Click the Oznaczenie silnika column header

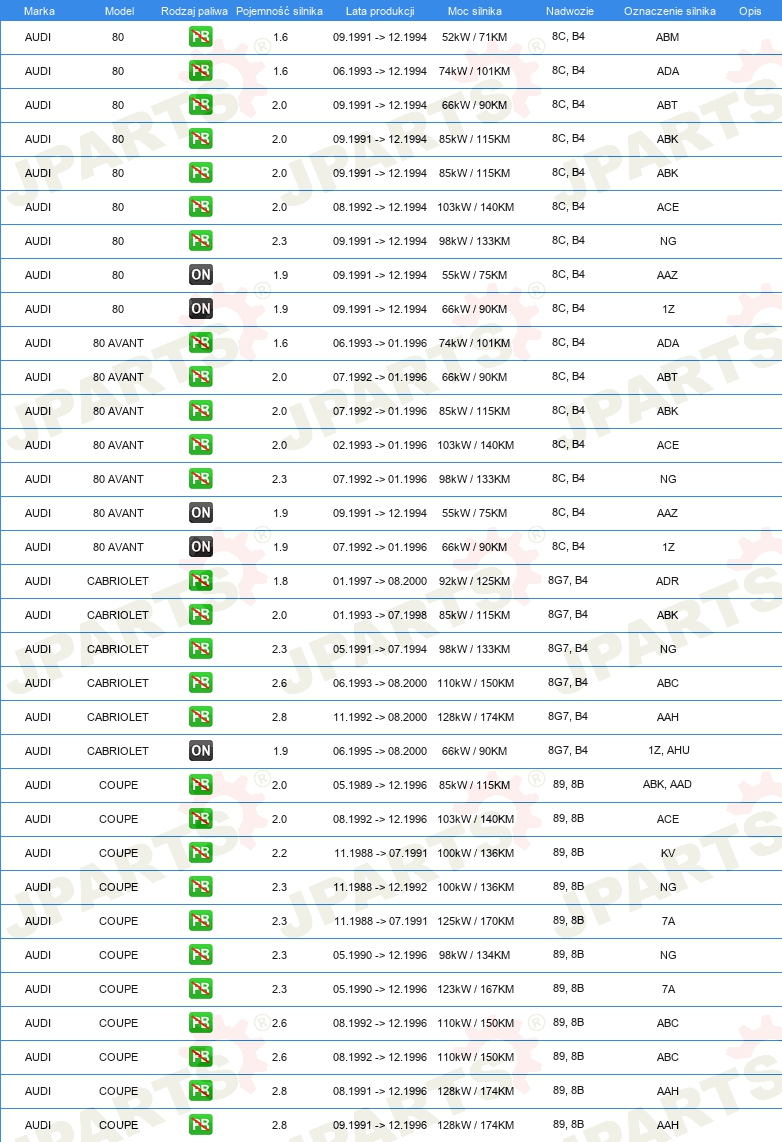(670, 11)
